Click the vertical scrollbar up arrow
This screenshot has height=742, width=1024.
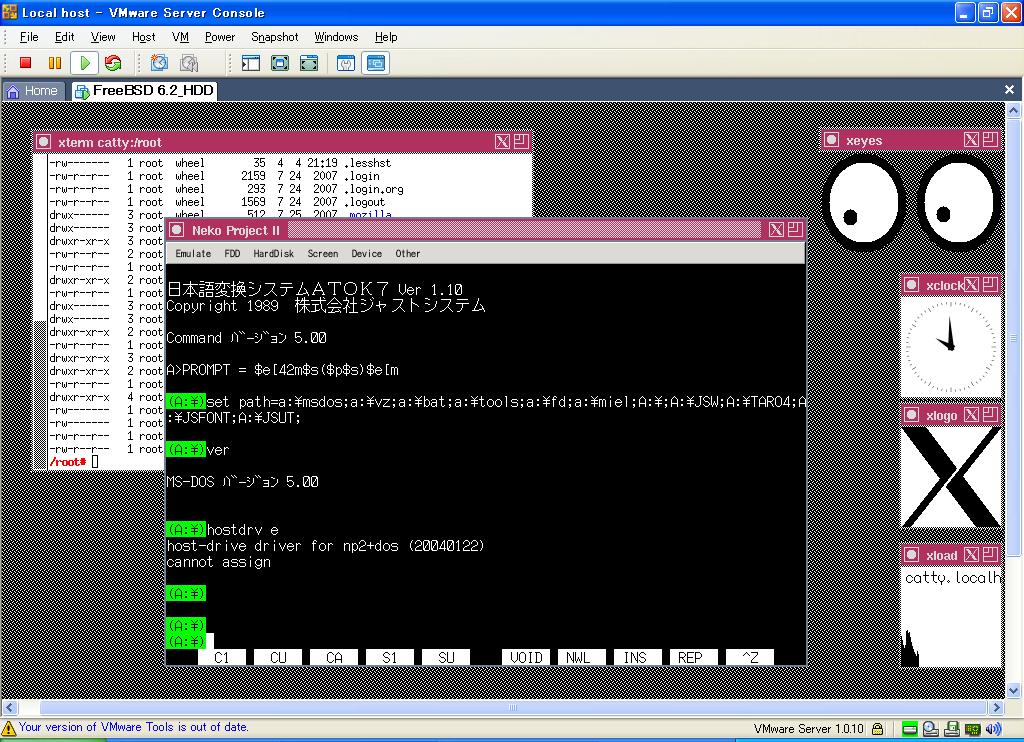click(x=1014, y=110)
